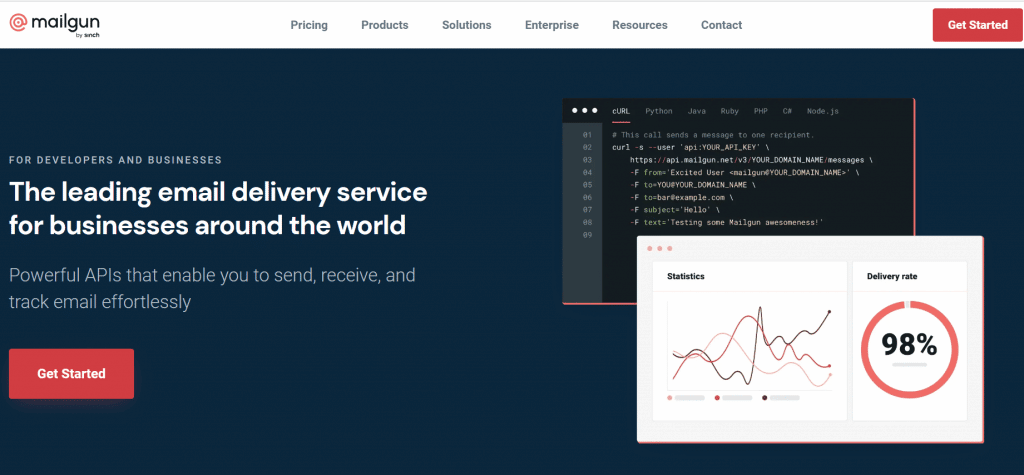Switch to the PHP code tab

click(761, 111)
